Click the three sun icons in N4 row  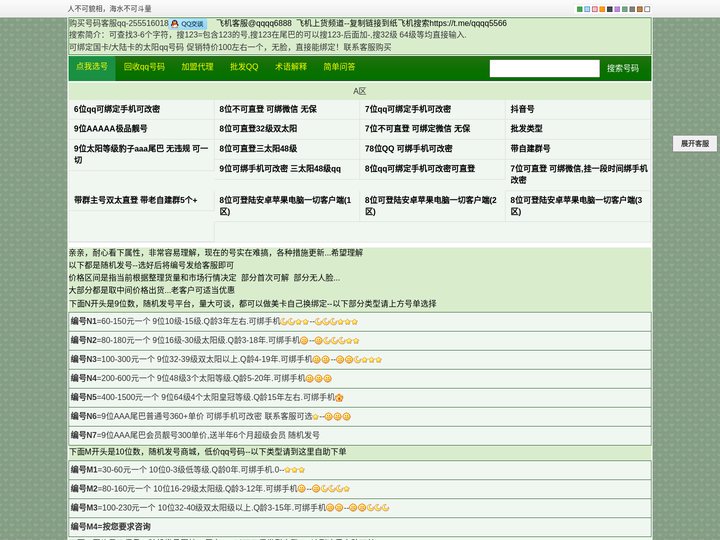(319, 379)
